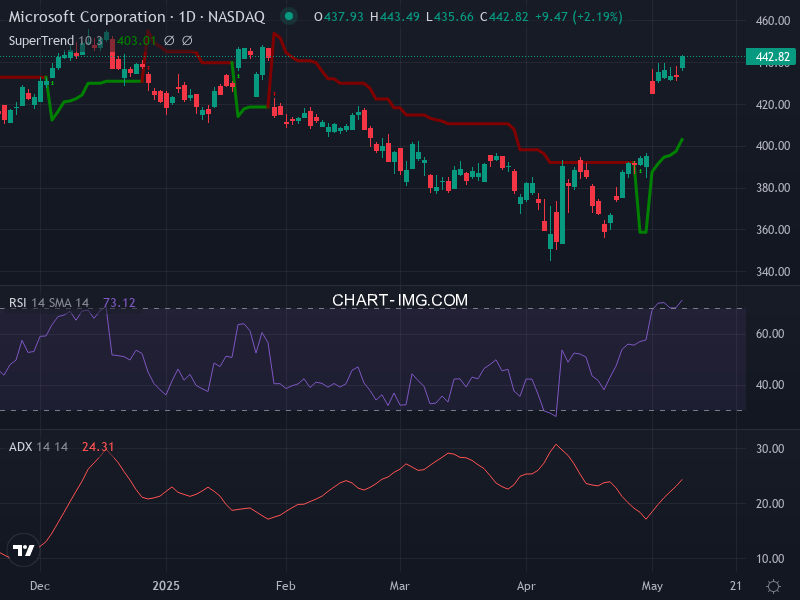The image size is (800, 600).
Task: Click the 2025 date axis label
Action: click(x=166, y=586)
